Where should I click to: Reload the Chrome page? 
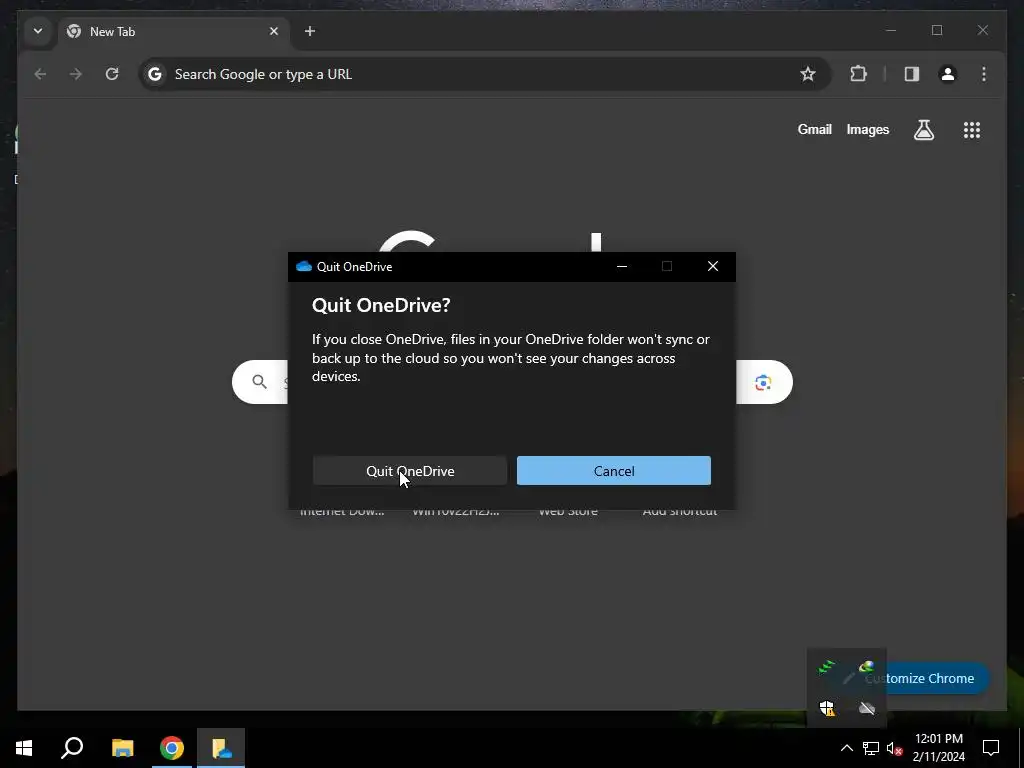112,74
